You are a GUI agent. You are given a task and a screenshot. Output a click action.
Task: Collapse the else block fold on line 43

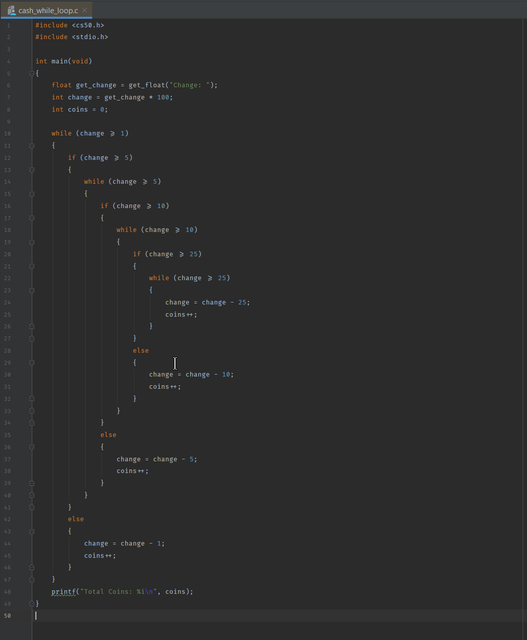pyautogui.click(x=31, y=531)
